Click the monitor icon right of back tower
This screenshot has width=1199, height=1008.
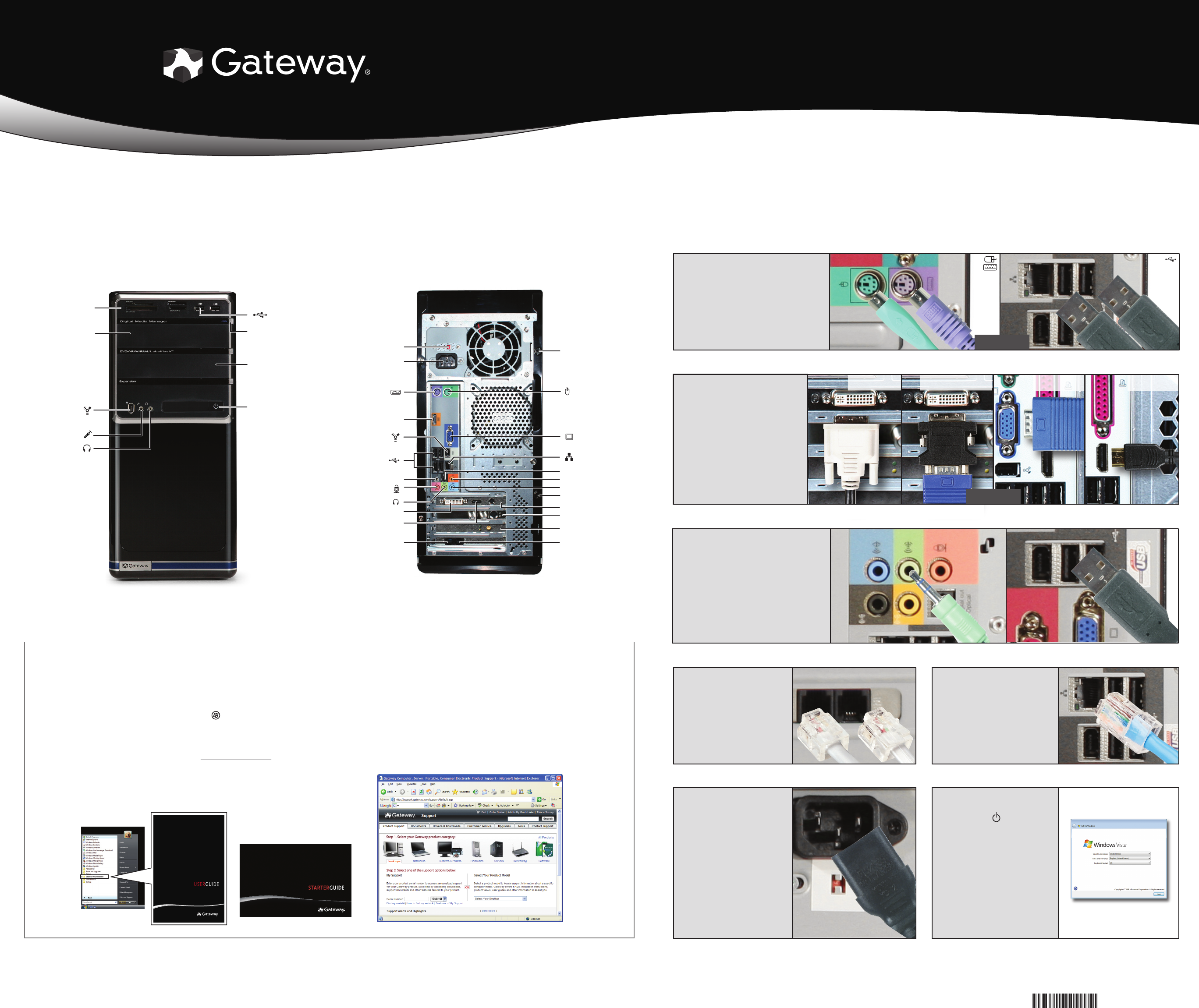pyautogui.click(x=569, y=437)
